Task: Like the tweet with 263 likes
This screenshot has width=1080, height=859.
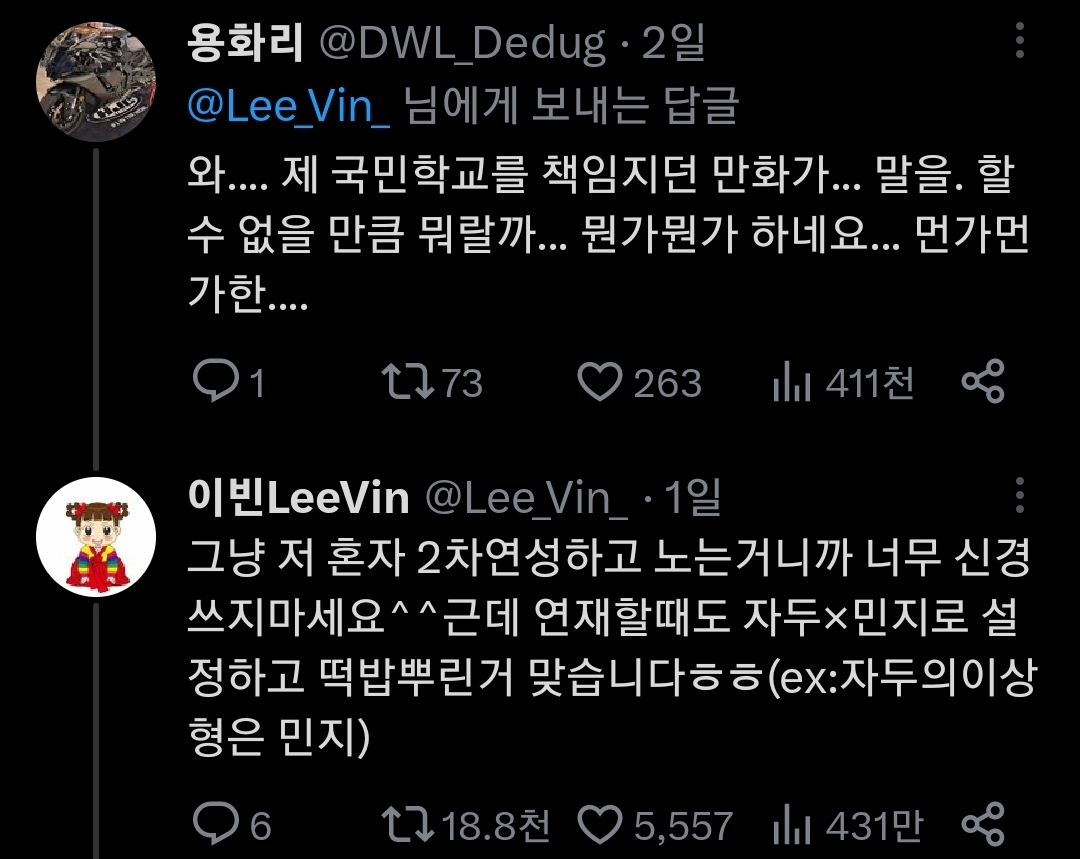Action: [x=599, y=382]
